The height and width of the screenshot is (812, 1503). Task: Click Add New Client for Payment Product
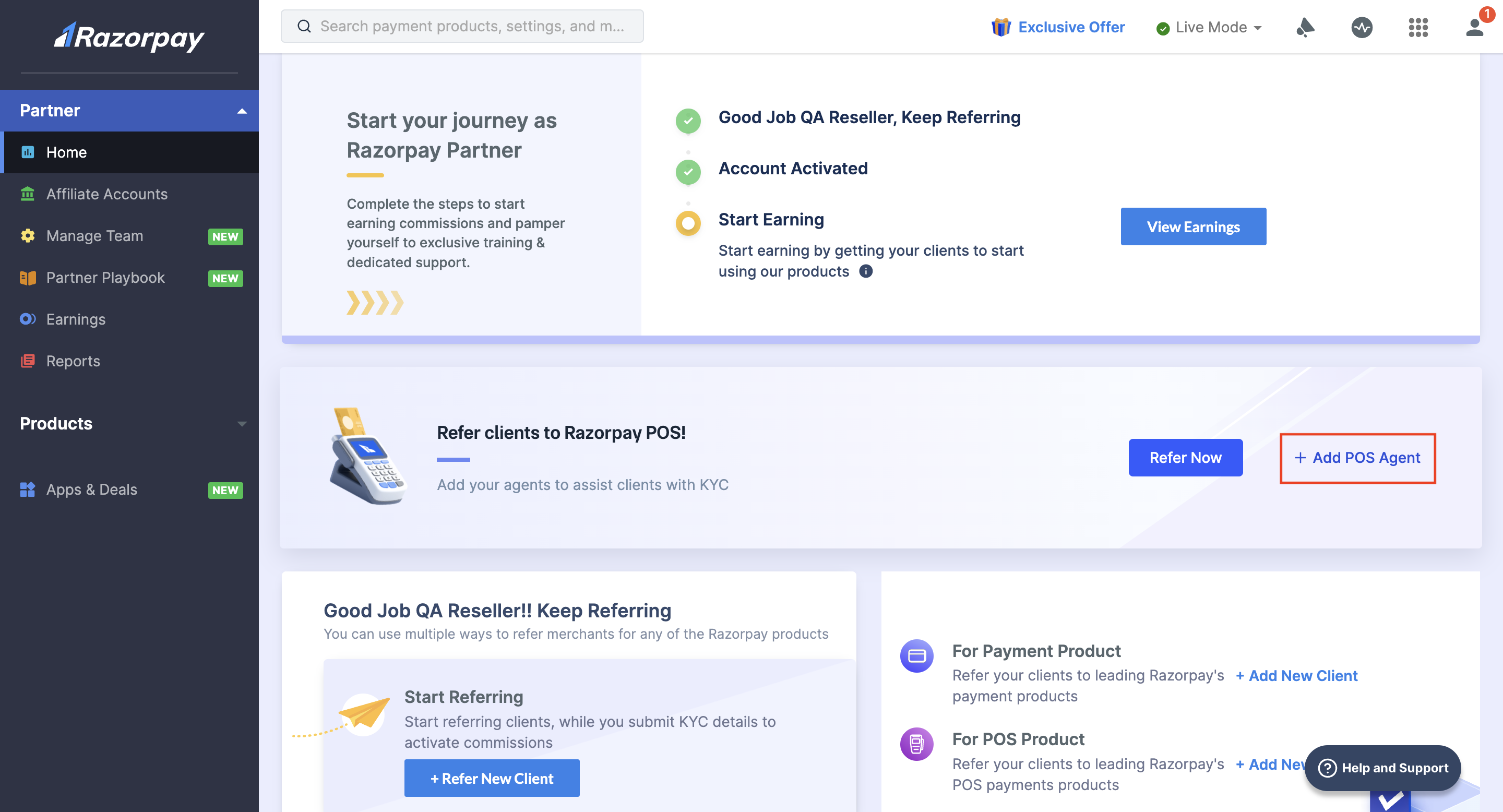click(x=1295, y=675)
